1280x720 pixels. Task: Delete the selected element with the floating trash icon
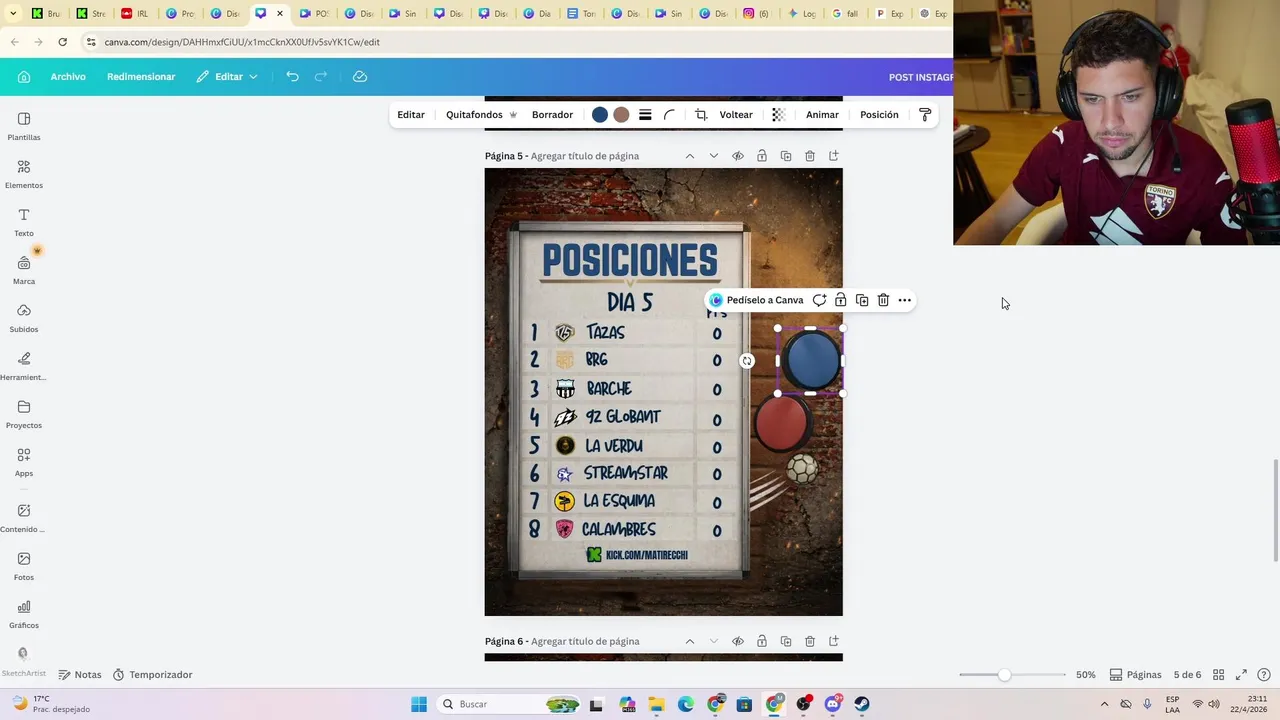(x=883, y=300)
